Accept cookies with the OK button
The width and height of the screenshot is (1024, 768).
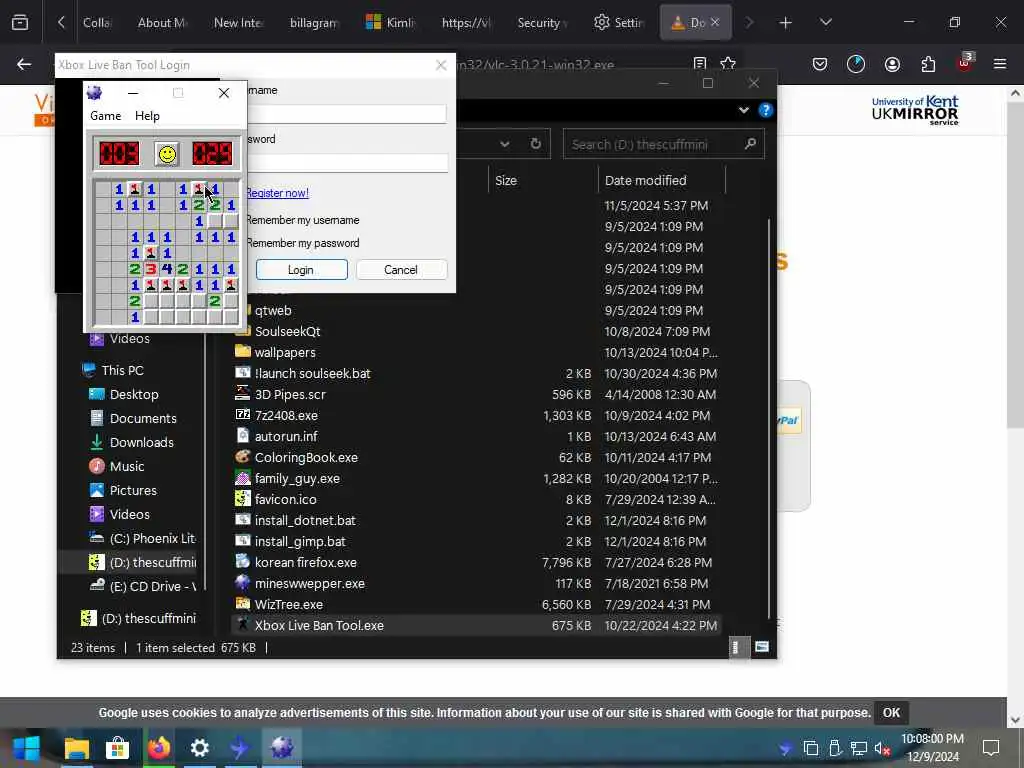pos(891,712)
